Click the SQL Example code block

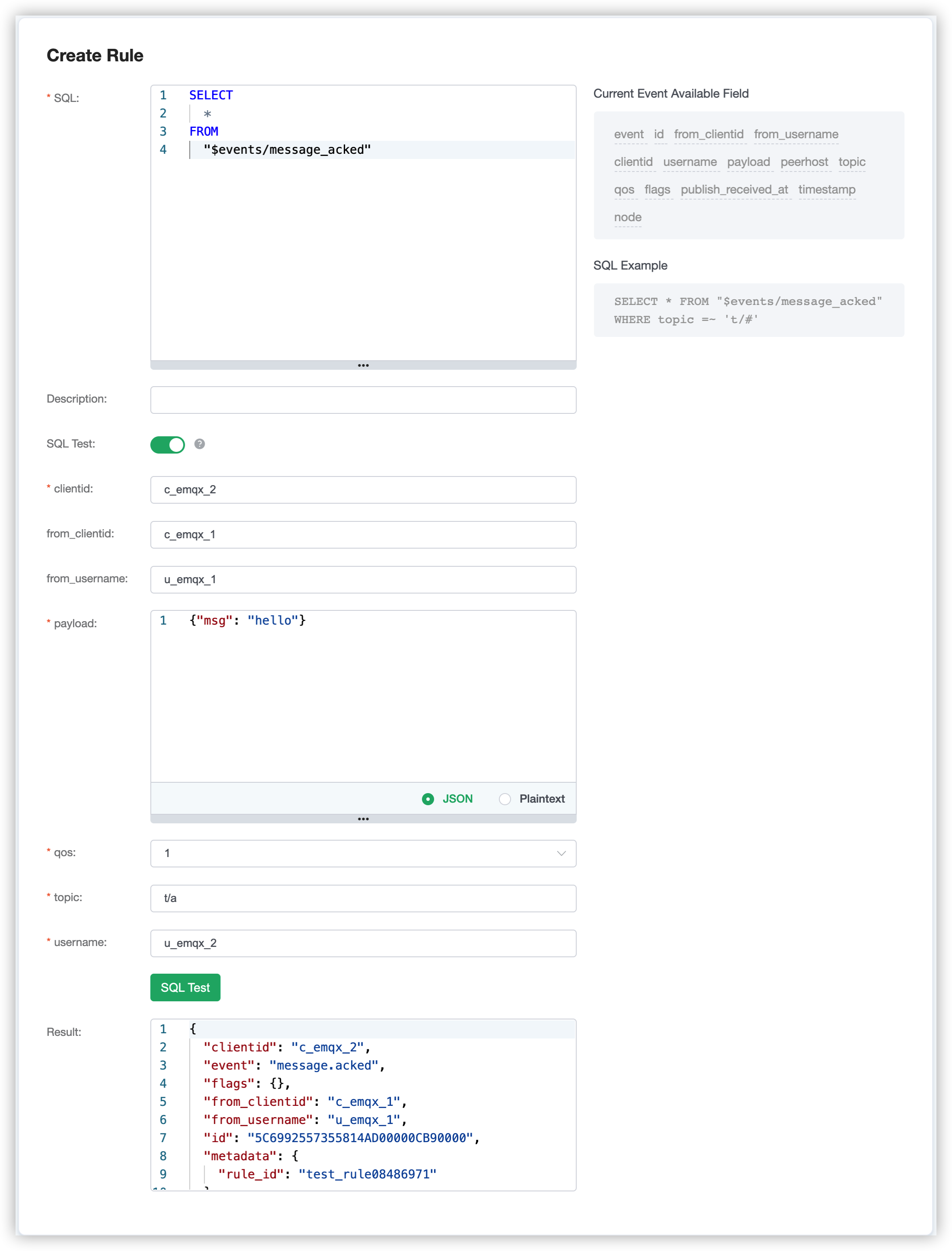748,311
